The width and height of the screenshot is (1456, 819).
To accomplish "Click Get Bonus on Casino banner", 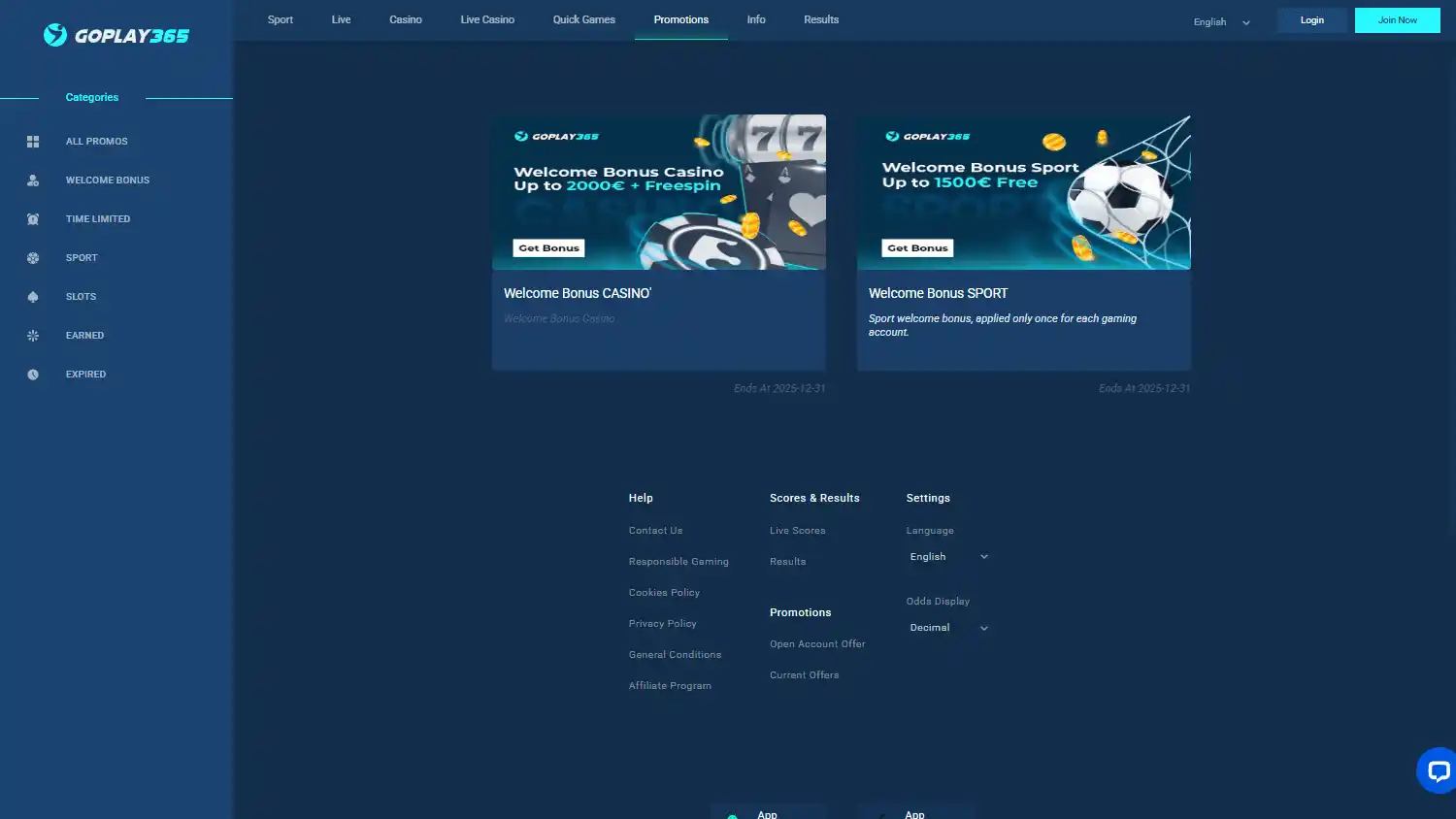I will (x=548, y=248).
